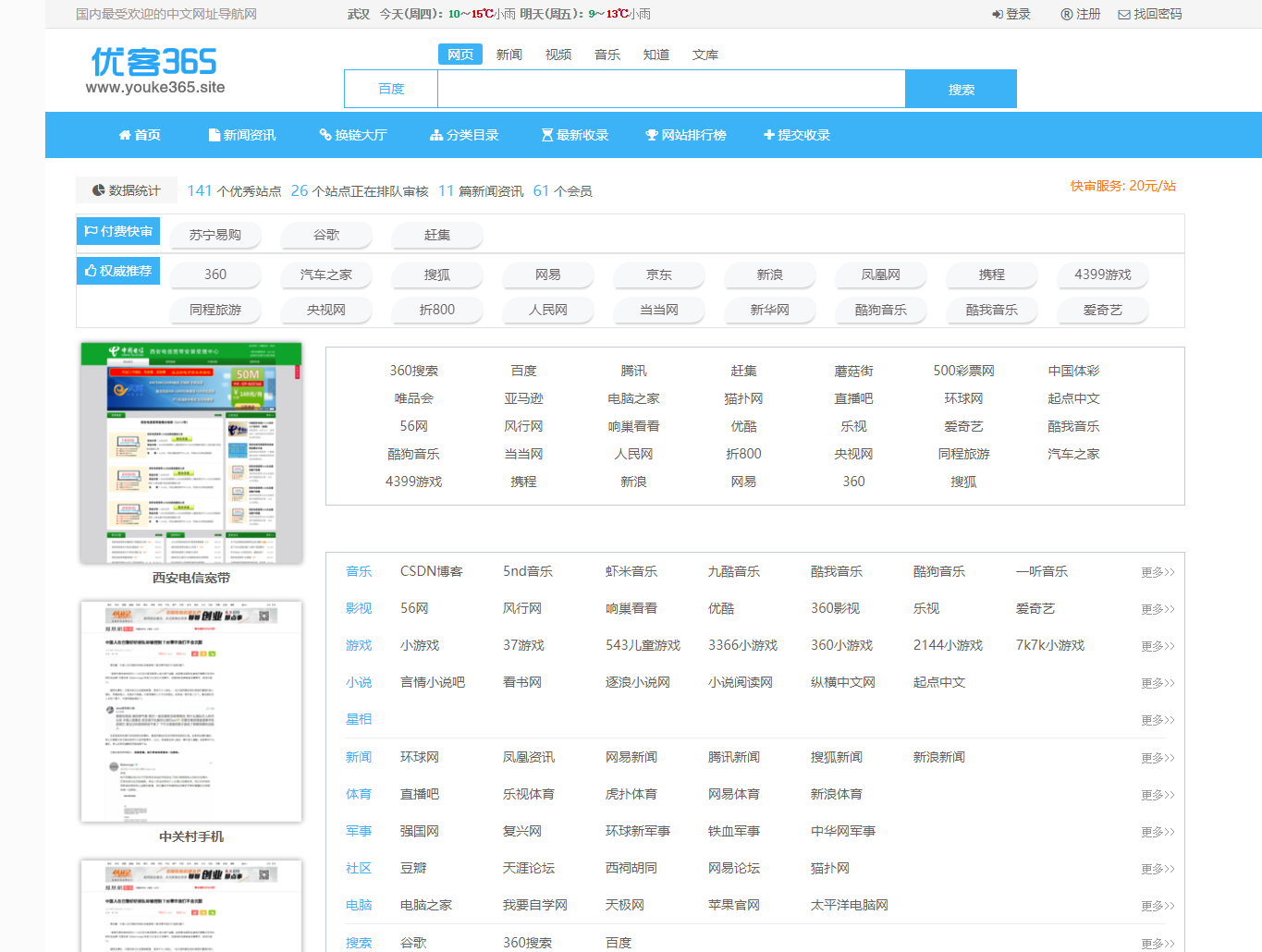Select the 新闻 search tab

509,55
